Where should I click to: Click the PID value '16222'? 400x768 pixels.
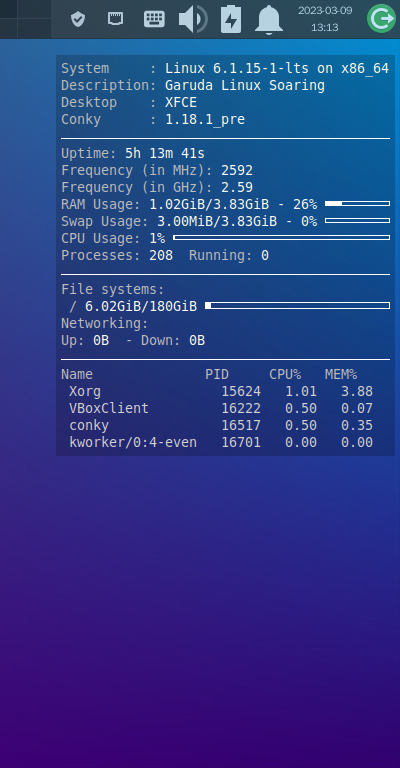click(241, 408)
